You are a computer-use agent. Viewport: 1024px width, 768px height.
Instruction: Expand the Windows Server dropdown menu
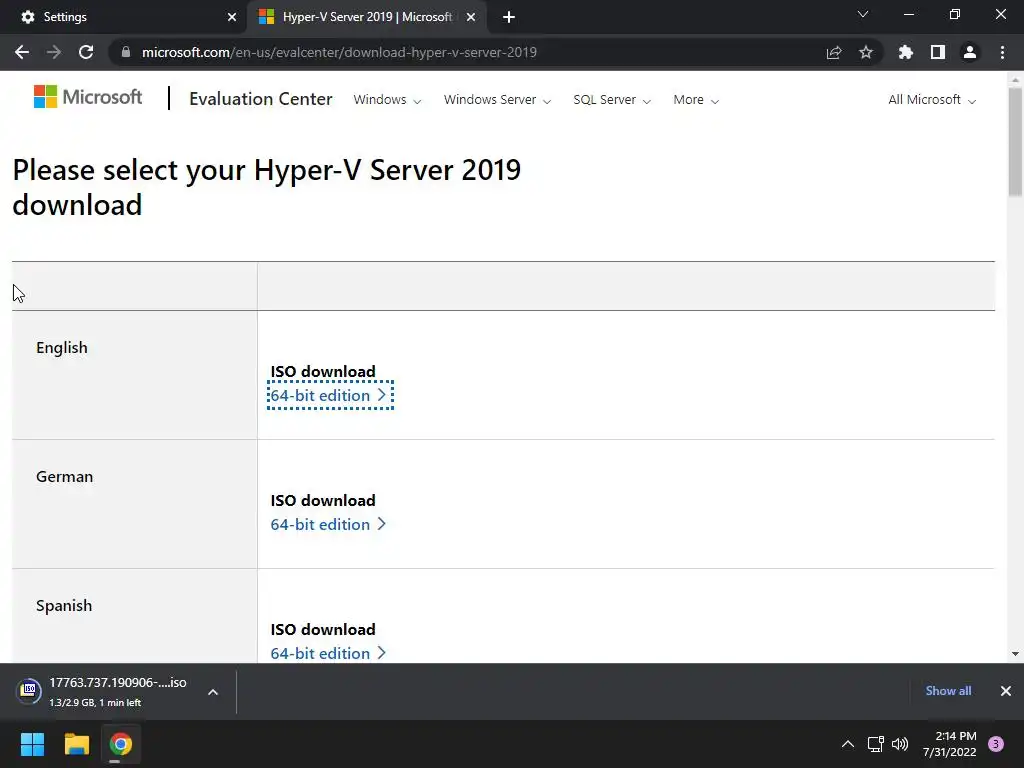[x=497, y=100]
